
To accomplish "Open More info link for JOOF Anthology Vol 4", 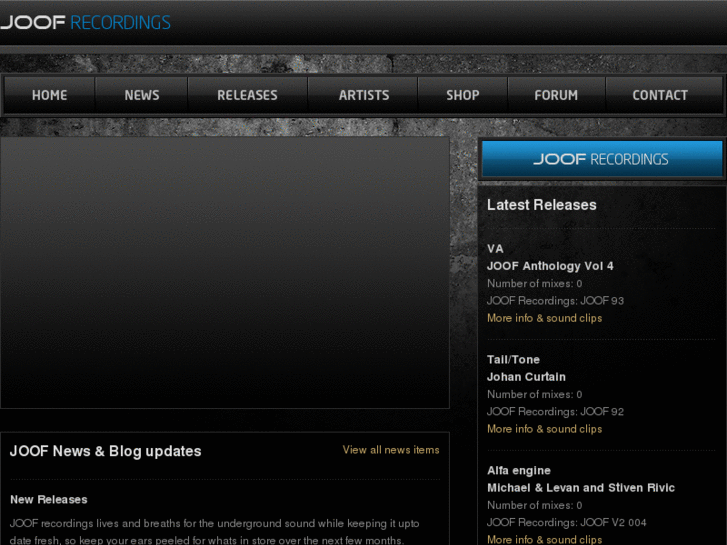I will 544,318.
